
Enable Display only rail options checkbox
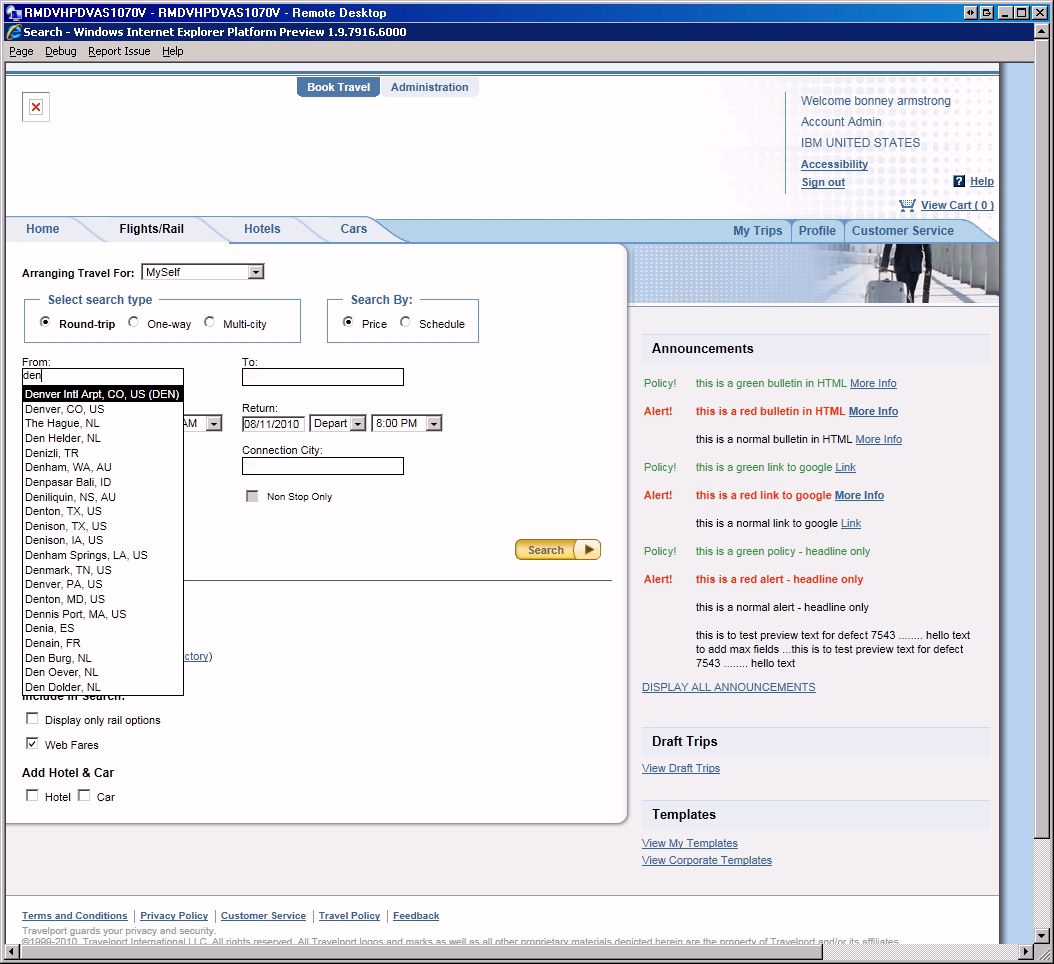[x=32, y=719]
